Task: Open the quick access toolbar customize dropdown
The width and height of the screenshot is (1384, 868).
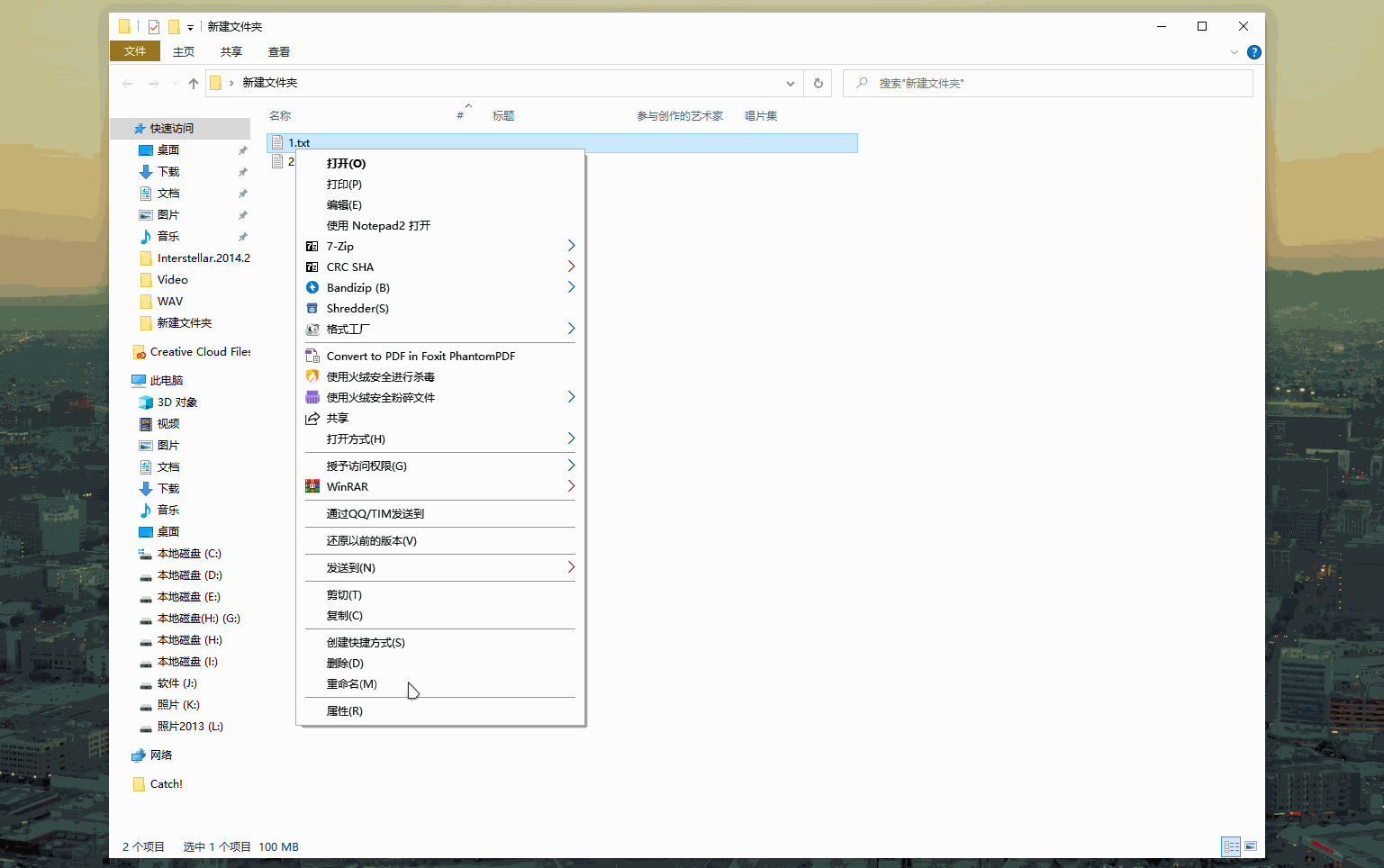Action: (190, 28)
